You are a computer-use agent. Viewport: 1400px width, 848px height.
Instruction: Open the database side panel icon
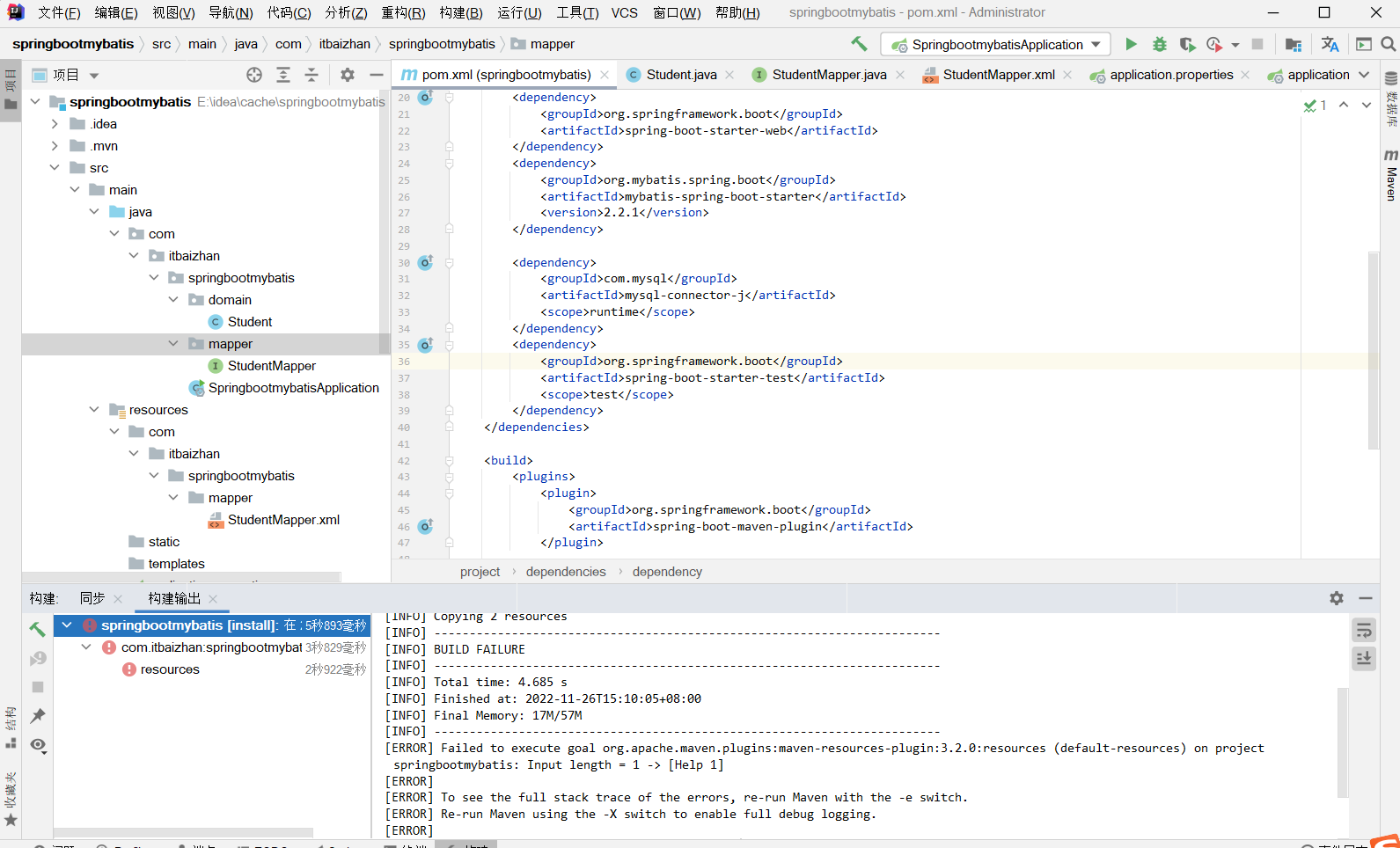click(1391, 99)
